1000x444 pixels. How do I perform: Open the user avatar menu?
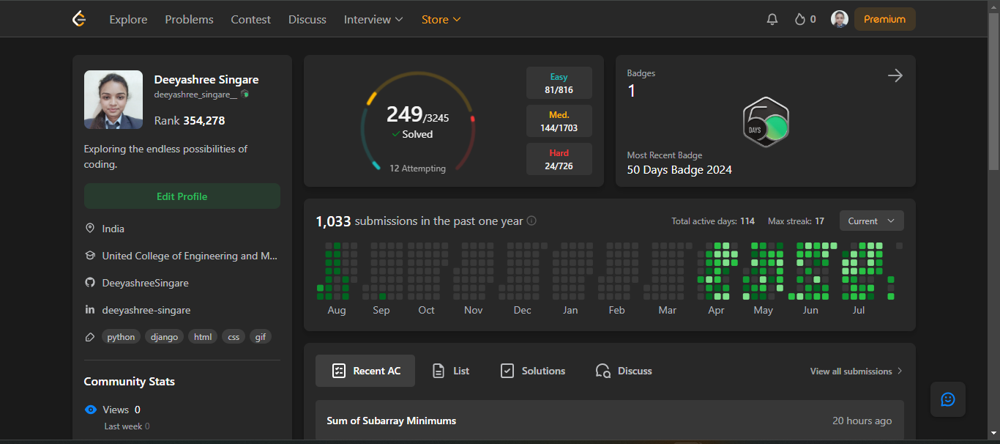pyautogui.click(x=840, y=19)
